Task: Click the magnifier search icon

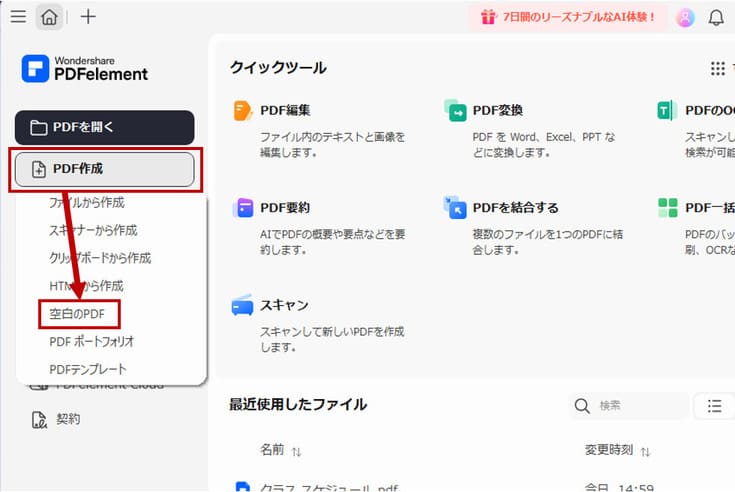Action: [x=582, y=406]
